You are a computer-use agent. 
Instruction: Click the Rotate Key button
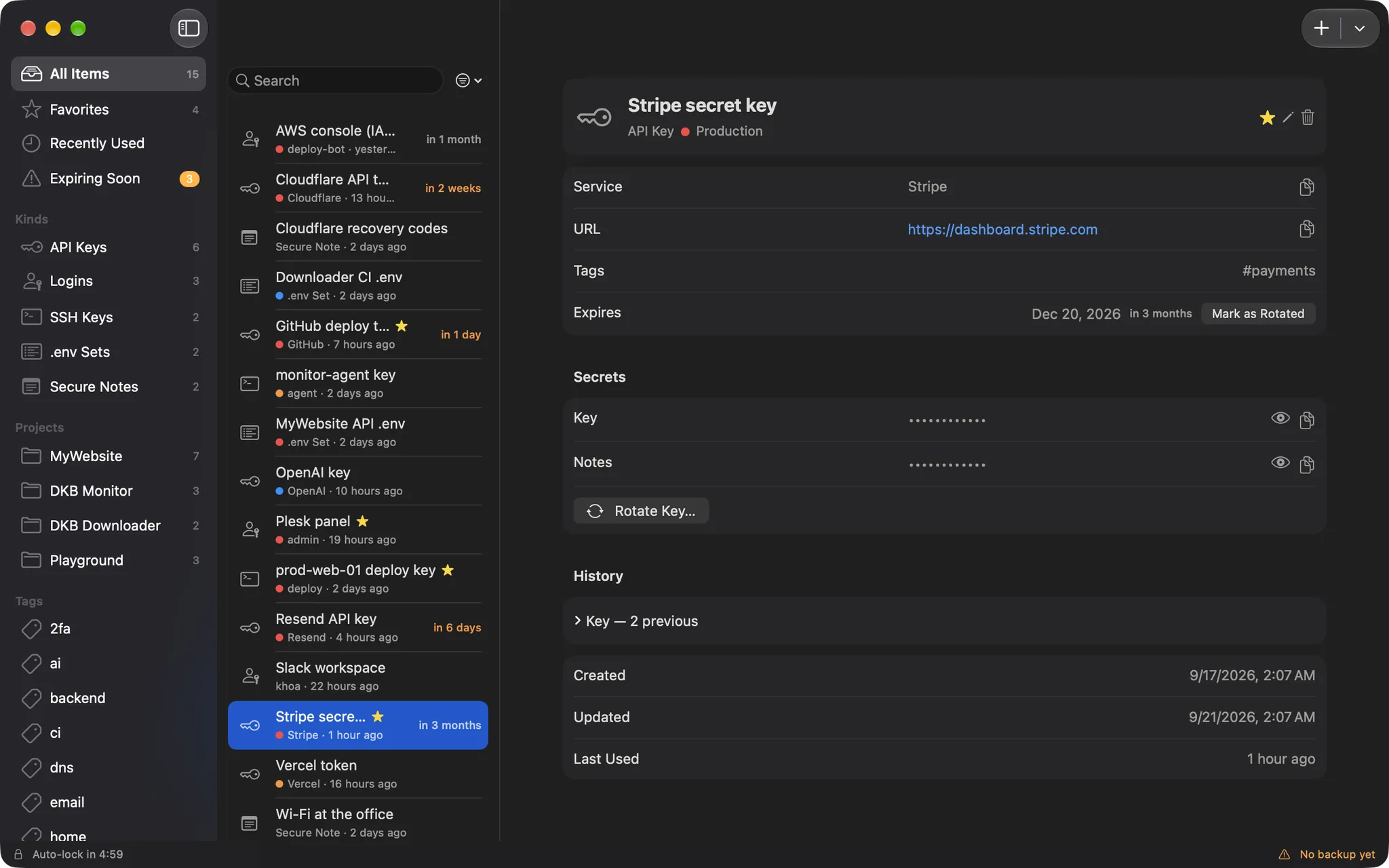pyautogui.click(x=641, y=511)
